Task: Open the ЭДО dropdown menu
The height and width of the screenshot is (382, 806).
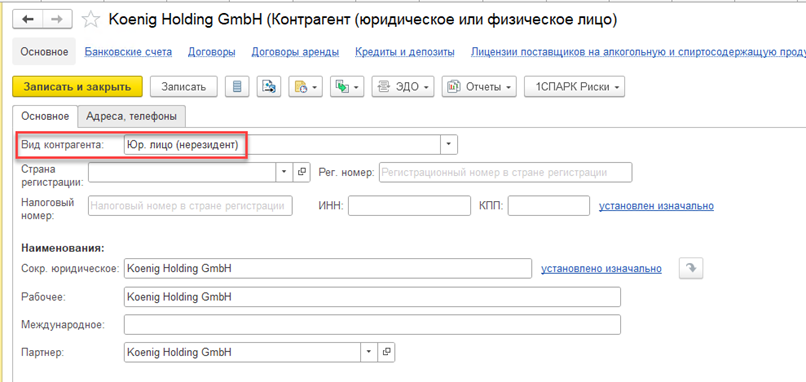Action: [x=403, y=87]
